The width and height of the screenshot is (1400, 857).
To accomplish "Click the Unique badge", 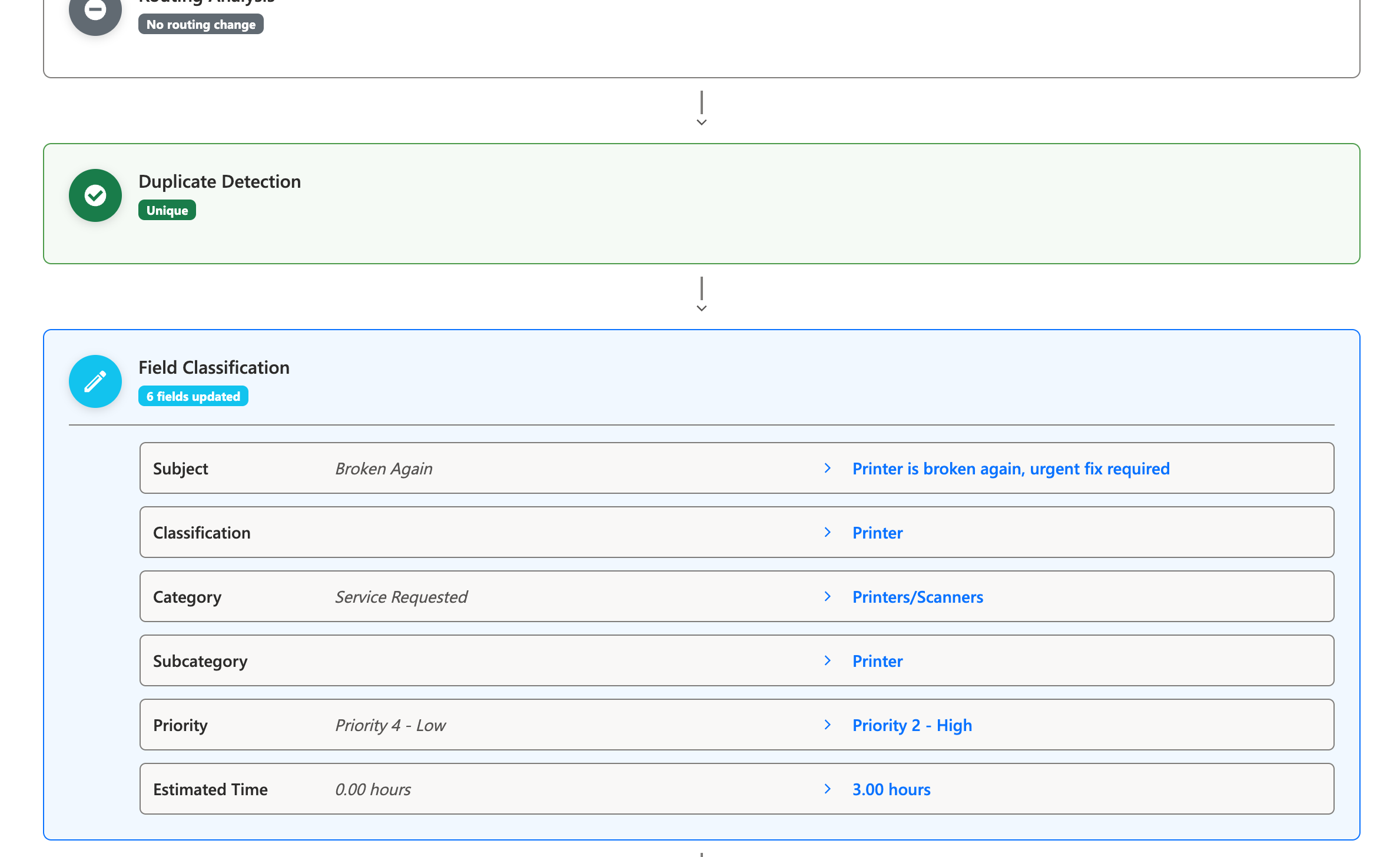I will 167,210.
